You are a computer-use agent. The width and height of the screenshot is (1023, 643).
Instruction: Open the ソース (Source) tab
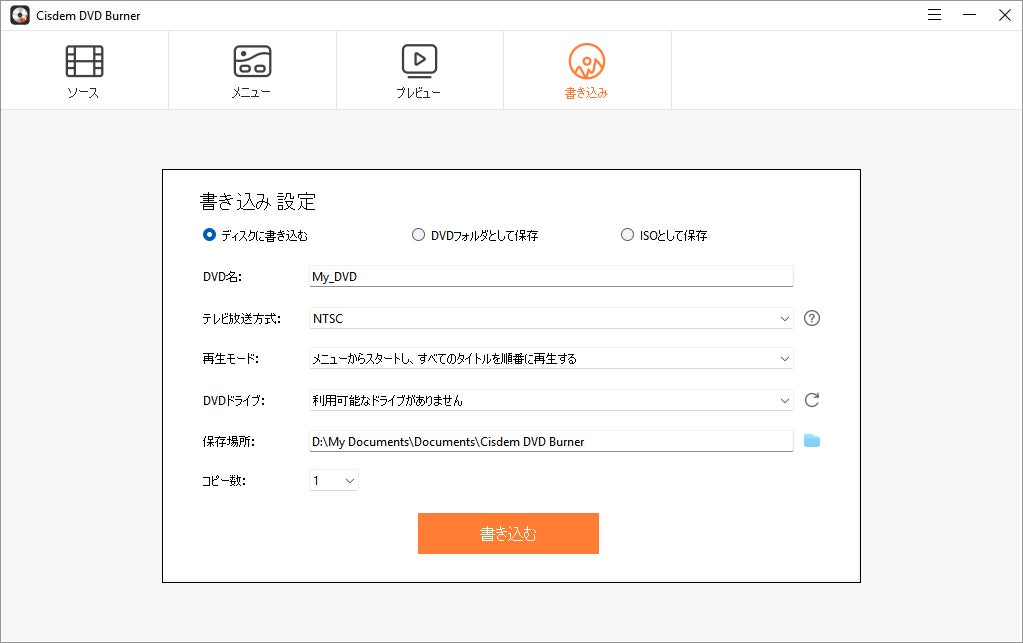pos(84,70)
